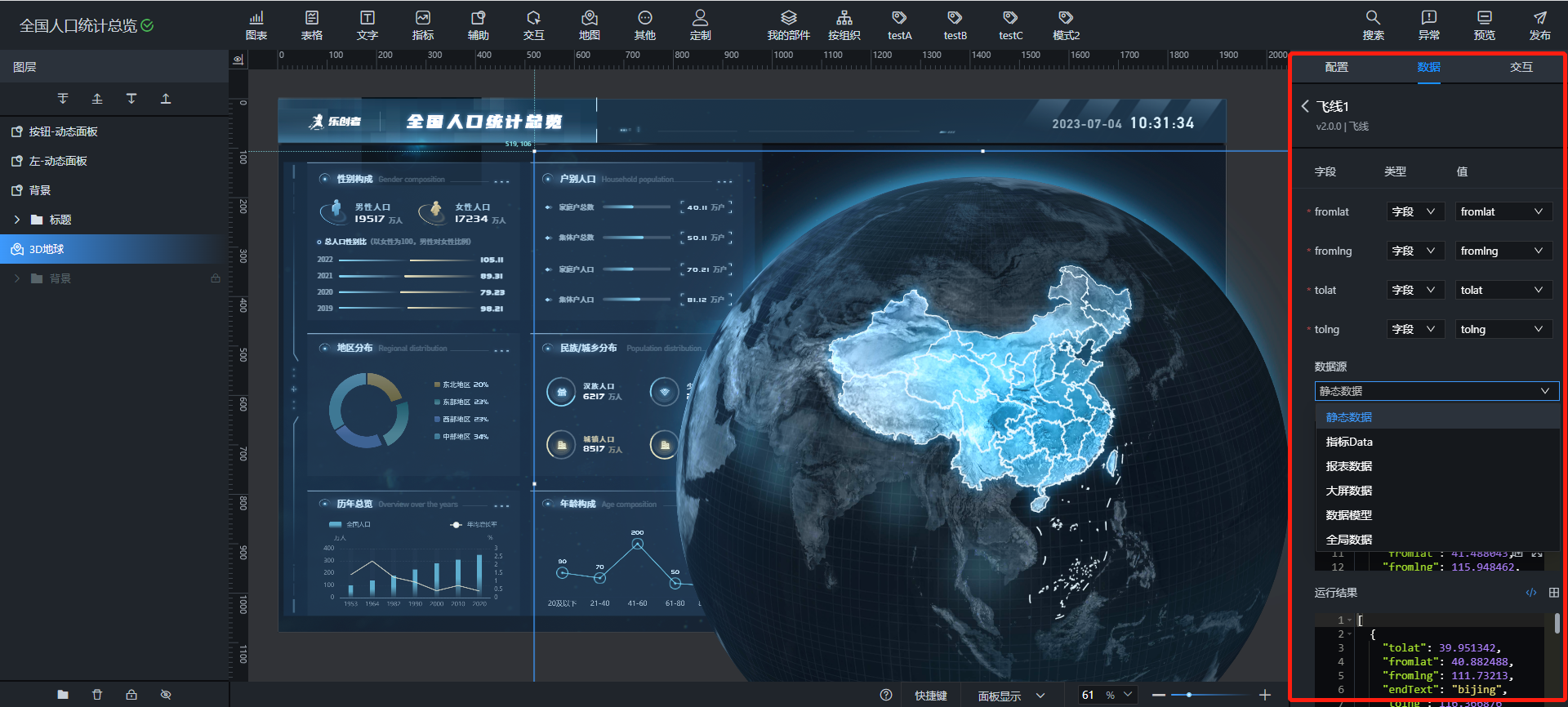Click the zoom in plus button
The height and width of the screenshot is (707, 1568).
tap(1265, 695)
